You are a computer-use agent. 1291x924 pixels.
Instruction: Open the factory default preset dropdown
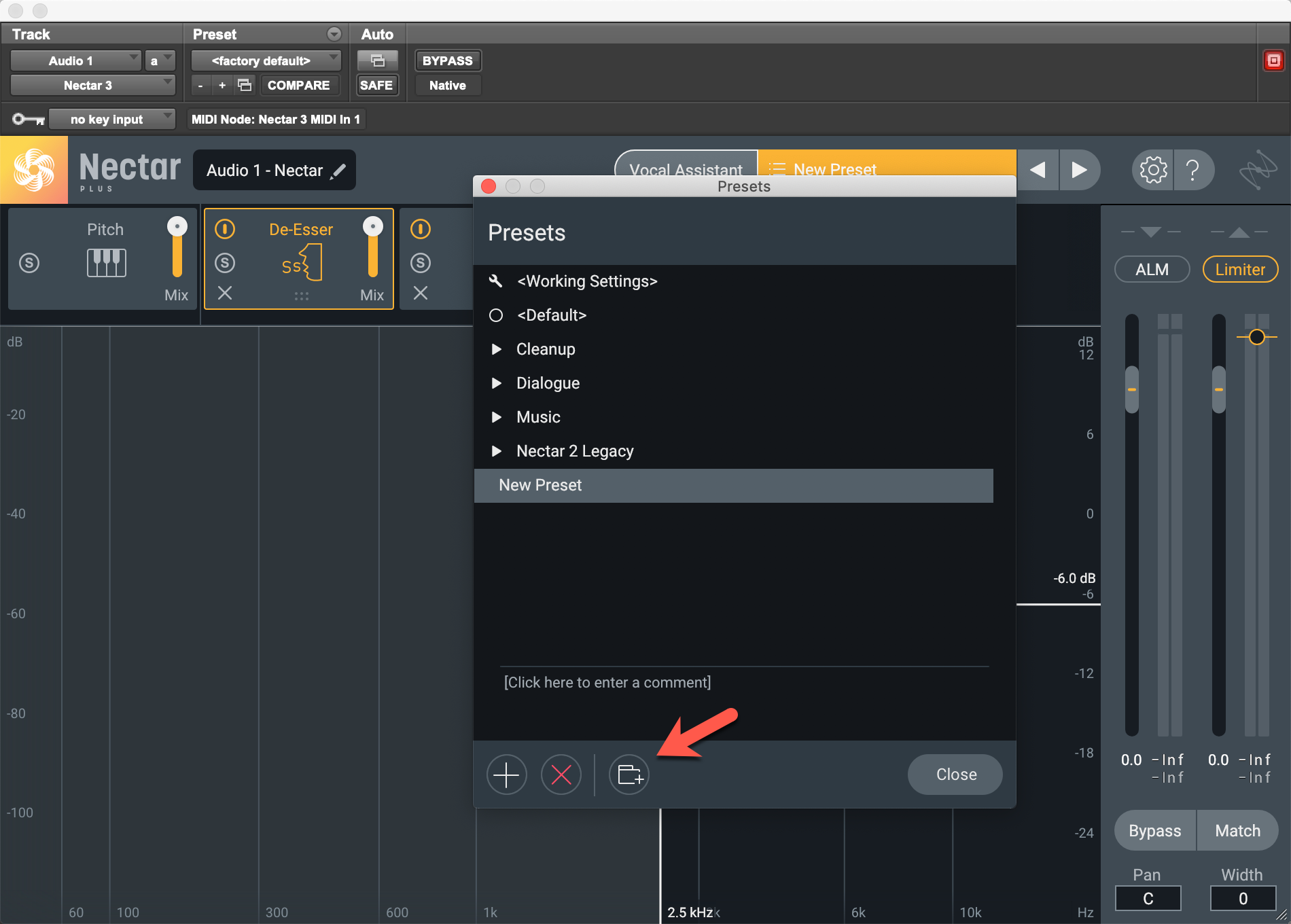click(x=266, y=60)
